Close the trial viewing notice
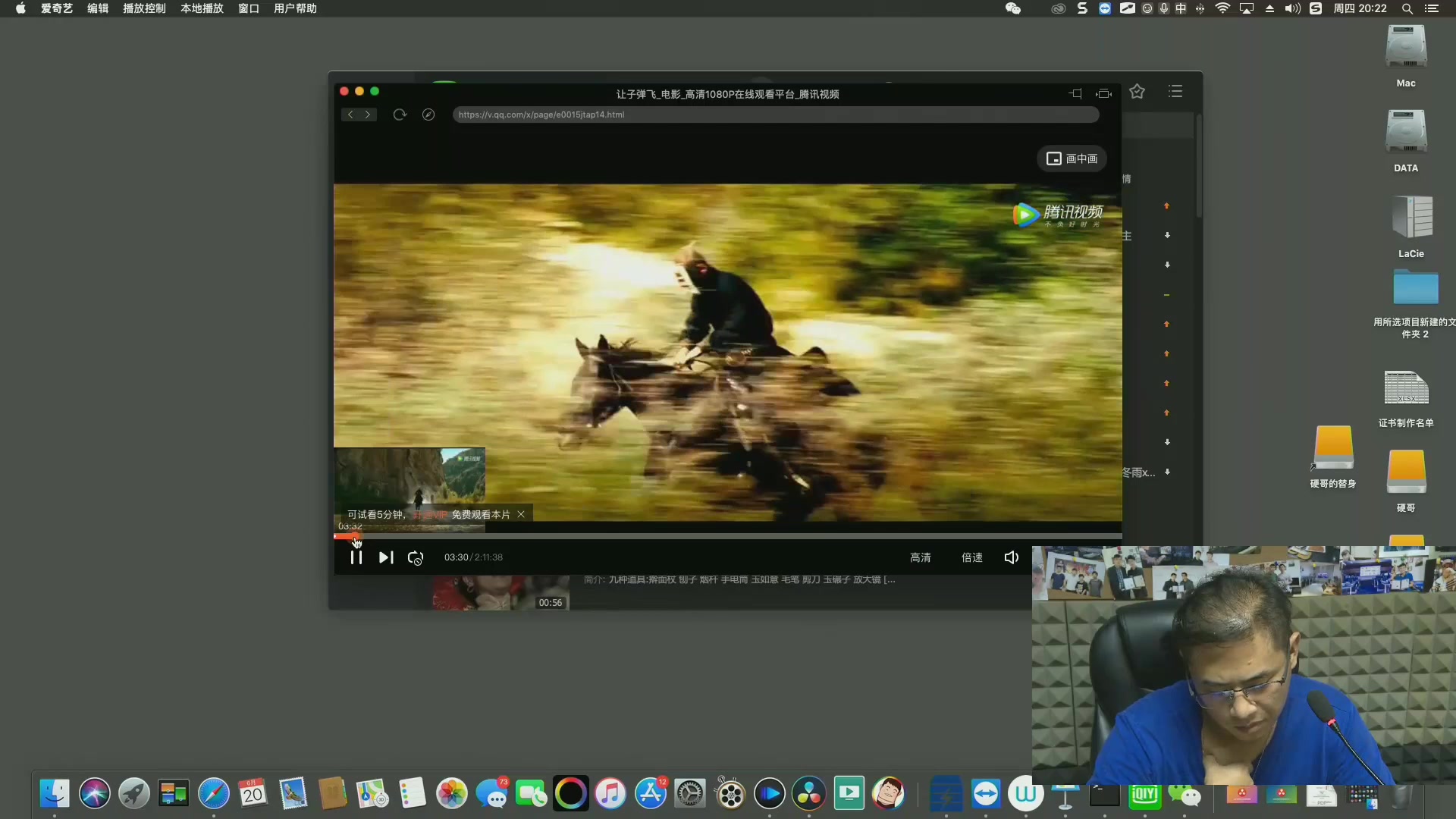Viewport: 1456px width, 819px height. pyautogui.click(x=521, y=514)
